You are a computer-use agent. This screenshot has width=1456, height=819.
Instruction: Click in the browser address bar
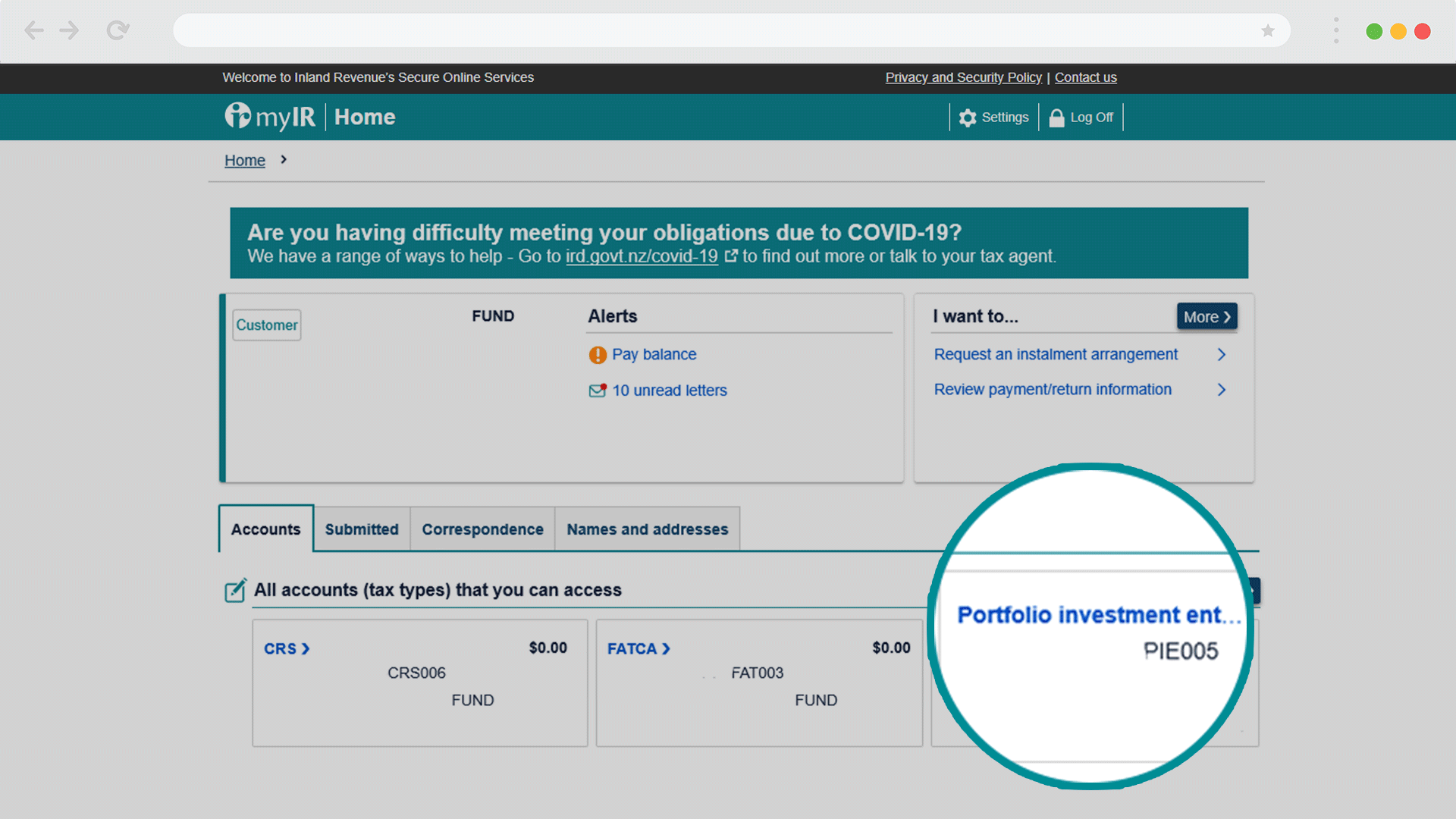713,30
